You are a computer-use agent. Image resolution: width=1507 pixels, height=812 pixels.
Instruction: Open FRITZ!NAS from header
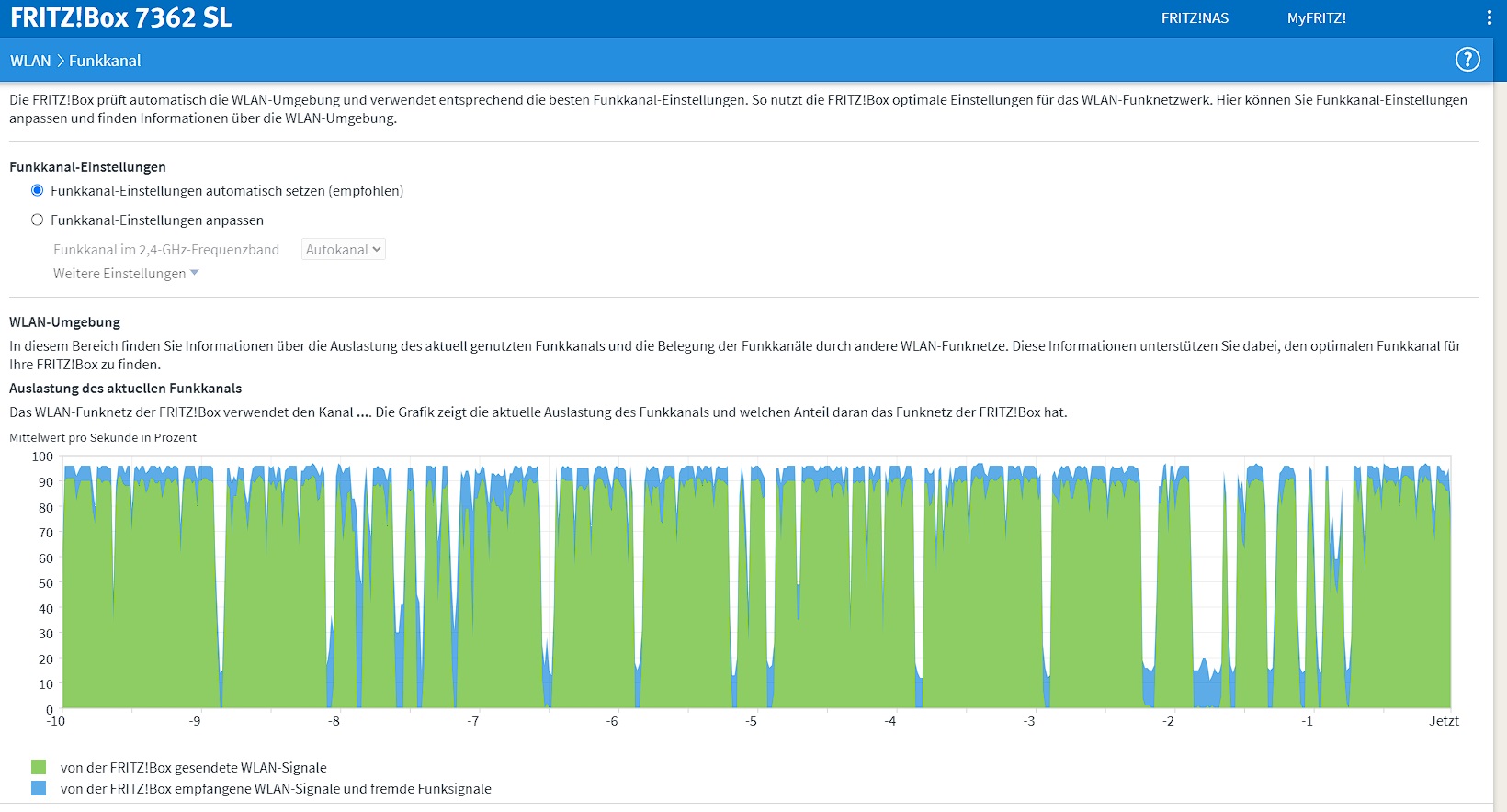[x=1195, y=18]
